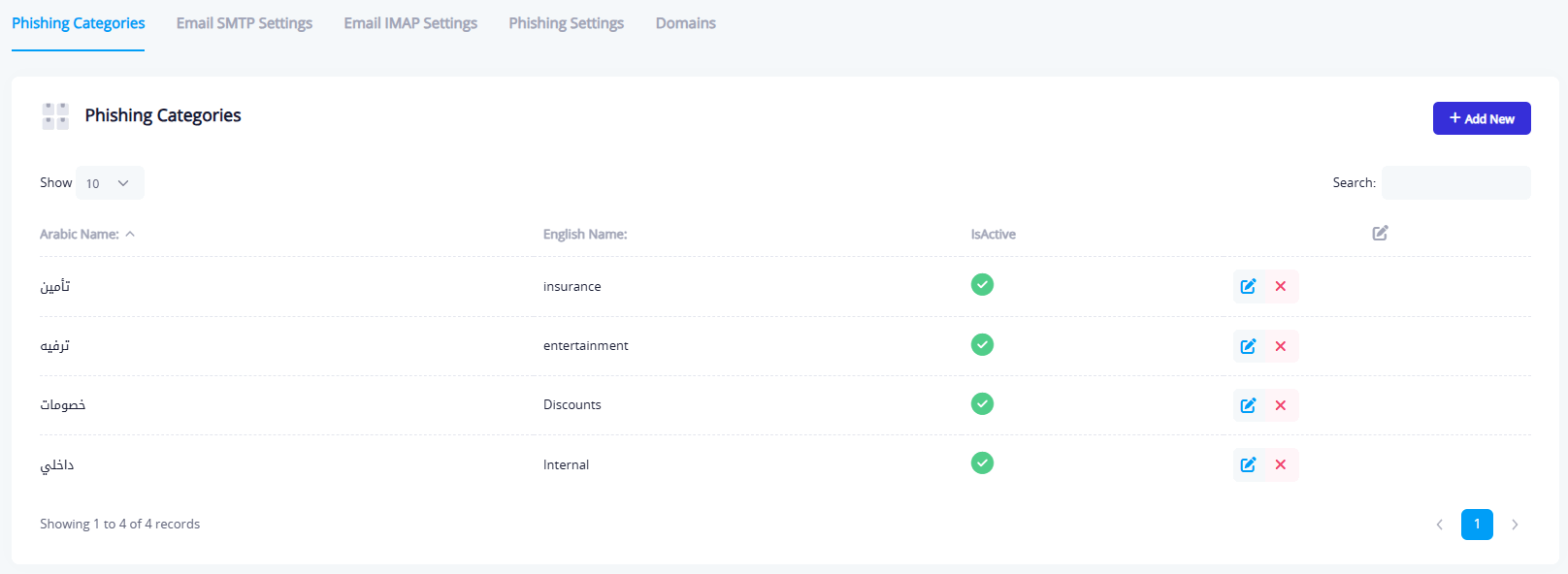Image resolution: width=1568 pixels, height=574 pixels.
Task: Select page 1 in pagination
Action: click(x=1477, y=525)
